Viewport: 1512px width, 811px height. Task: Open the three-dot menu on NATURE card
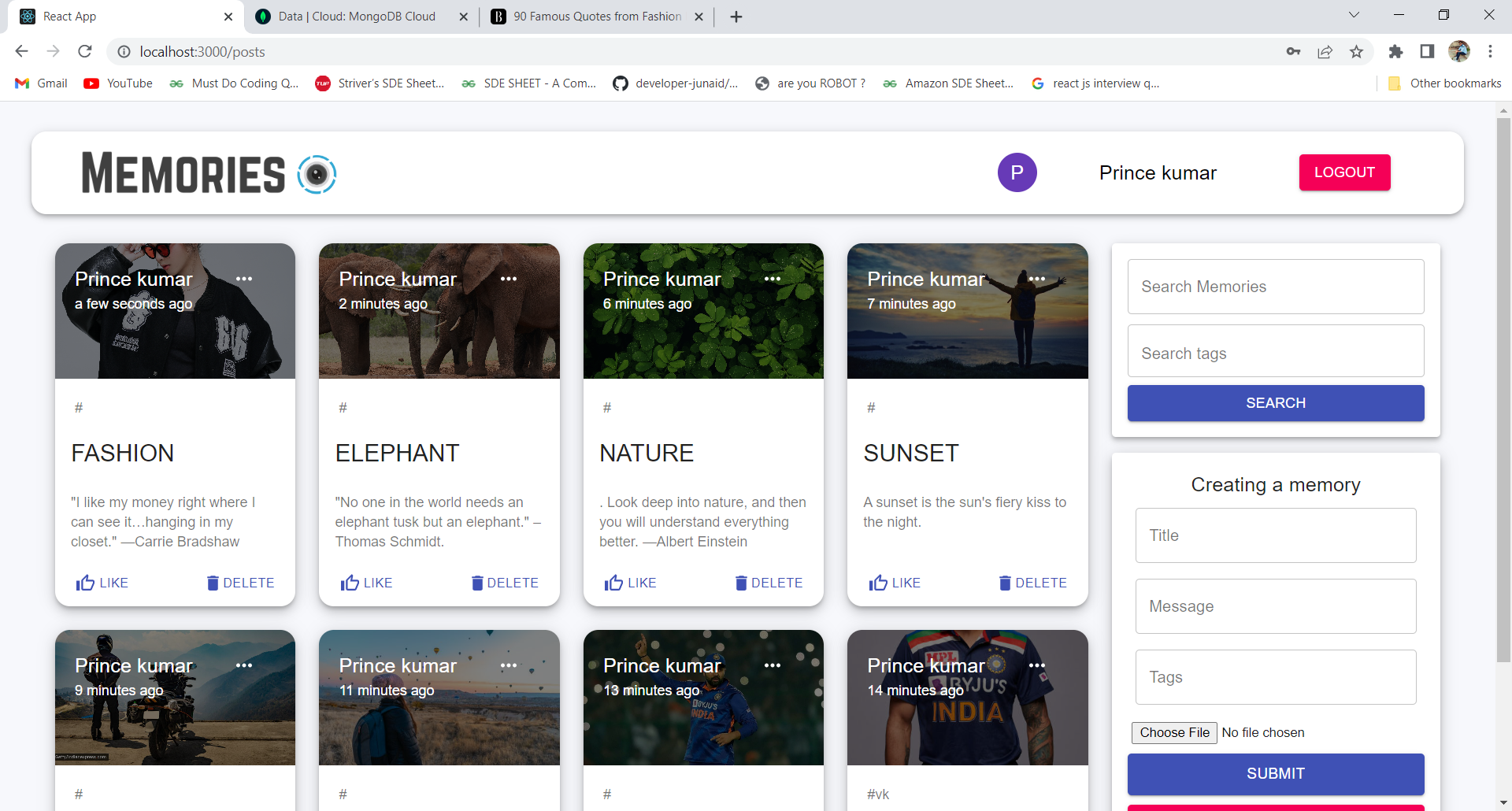[x=773, y=279]
